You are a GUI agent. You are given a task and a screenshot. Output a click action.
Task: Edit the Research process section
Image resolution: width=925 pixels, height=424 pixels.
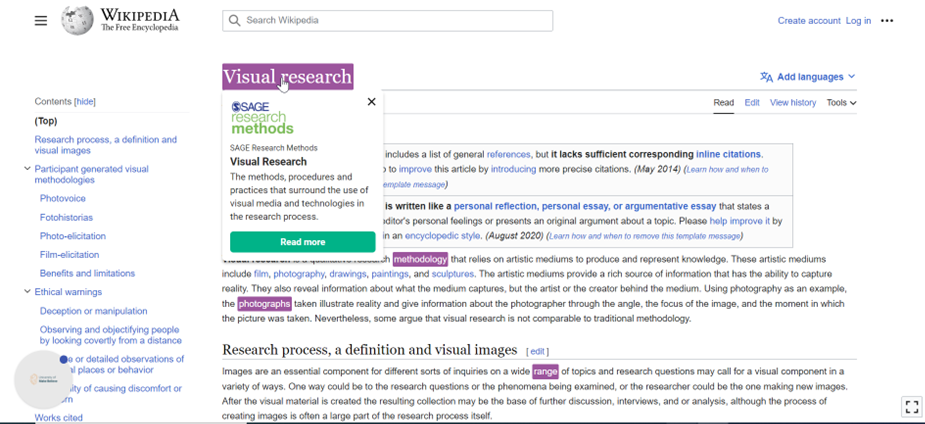[537, 351]
